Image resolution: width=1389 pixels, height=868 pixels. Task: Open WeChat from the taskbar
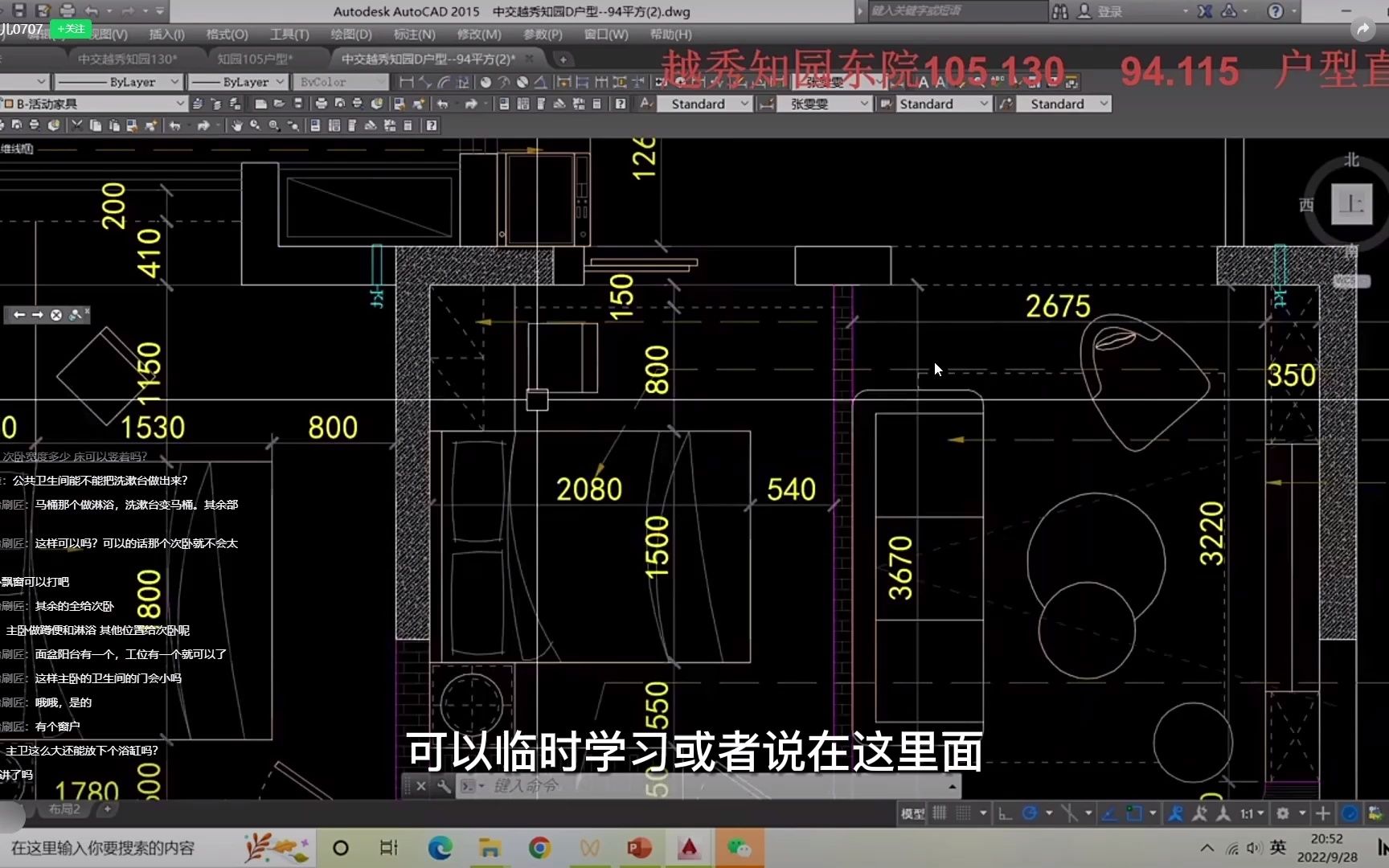tap(739, 847)
